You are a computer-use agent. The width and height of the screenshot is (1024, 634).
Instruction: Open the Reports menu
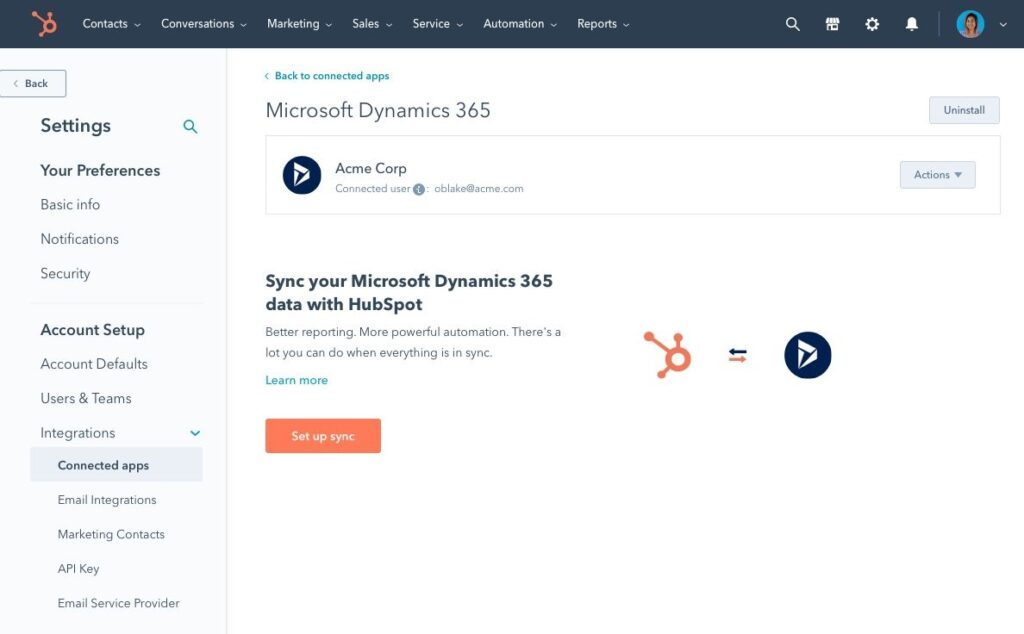coord(597,23)
